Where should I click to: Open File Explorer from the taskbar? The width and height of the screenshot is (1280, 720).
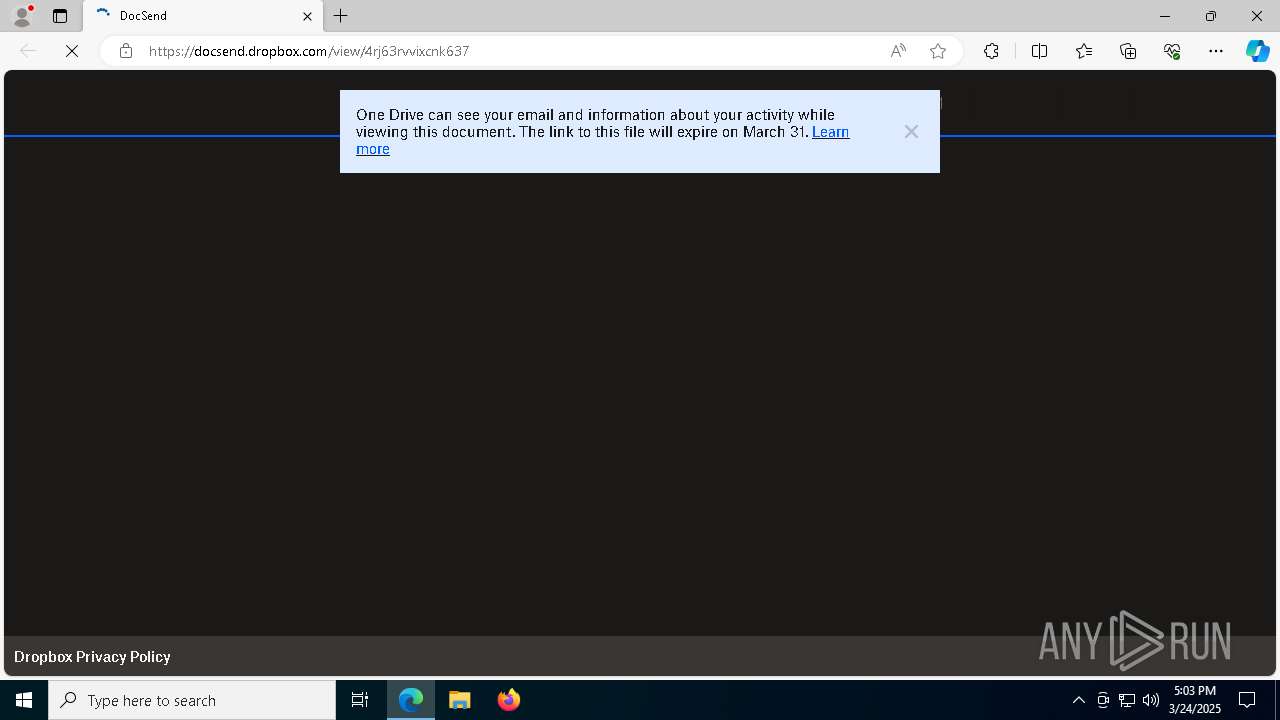pos(460,700)
